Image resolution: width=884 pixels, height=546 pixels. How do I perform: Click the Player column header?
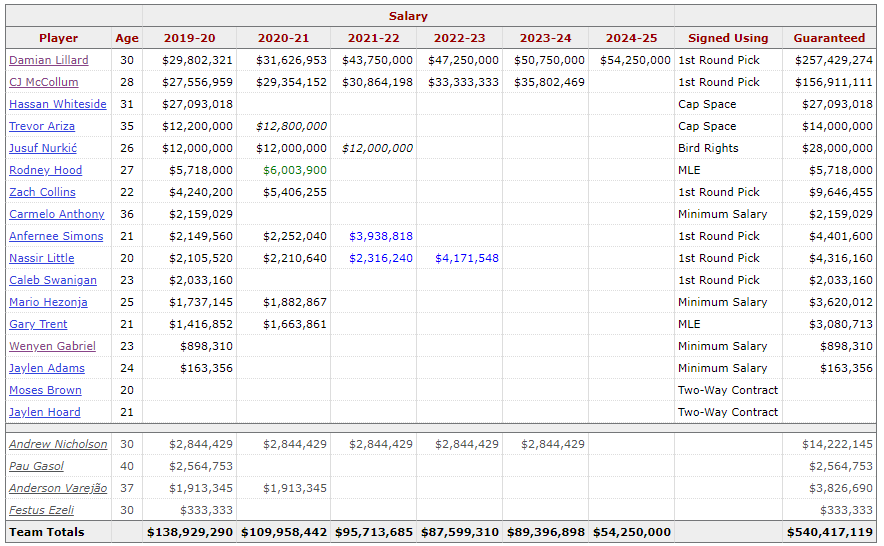click(x=59, y=38)
